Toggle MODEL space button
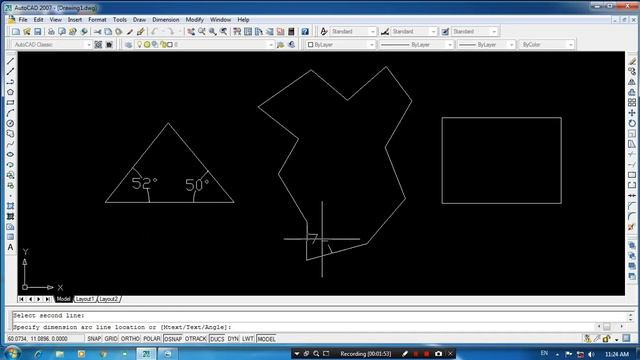The image size is (640, 360). pyautogui.click(x=266, y=339)
